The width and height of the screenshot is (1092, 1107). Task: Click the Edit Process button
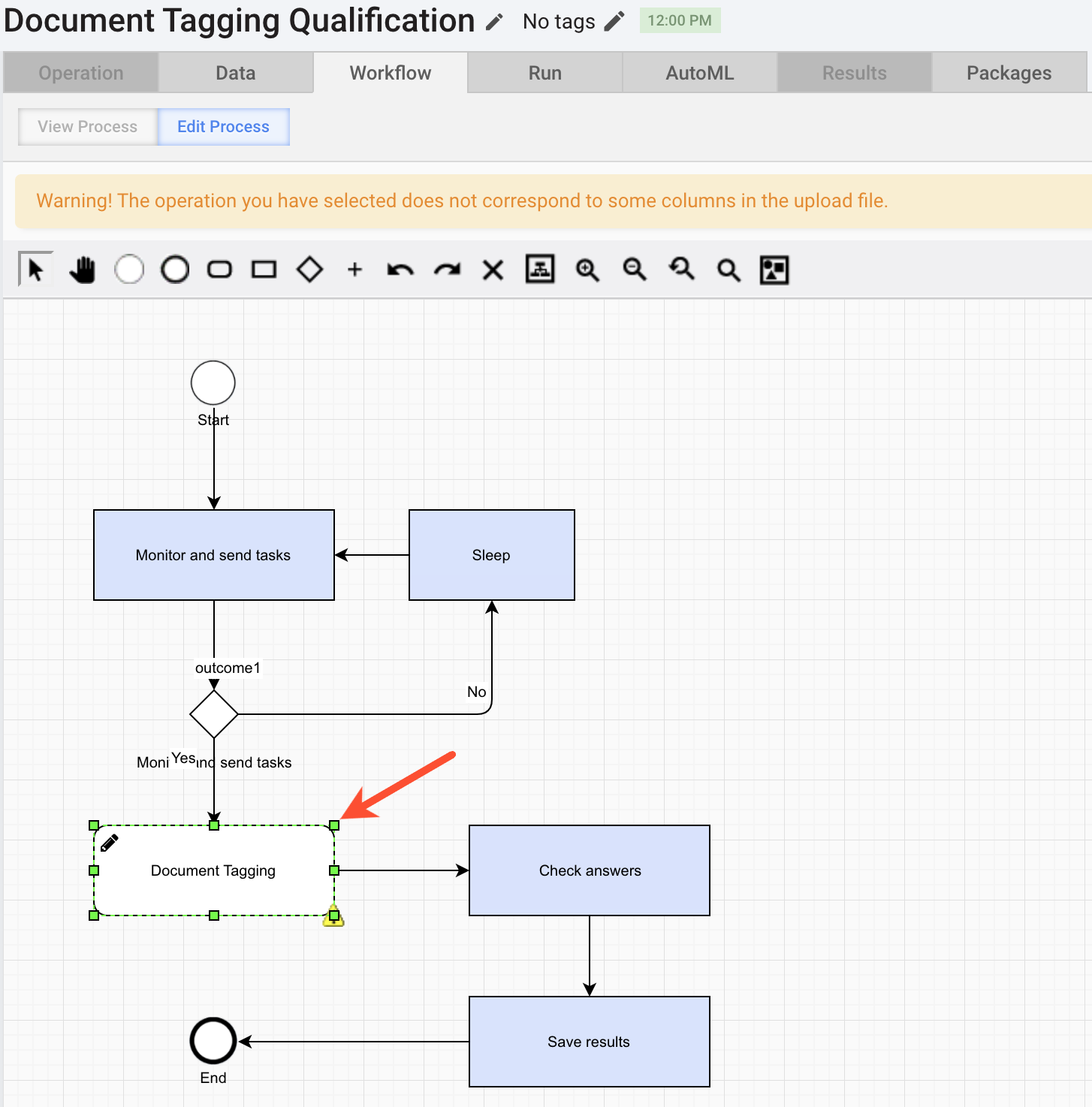click(223, 126)
